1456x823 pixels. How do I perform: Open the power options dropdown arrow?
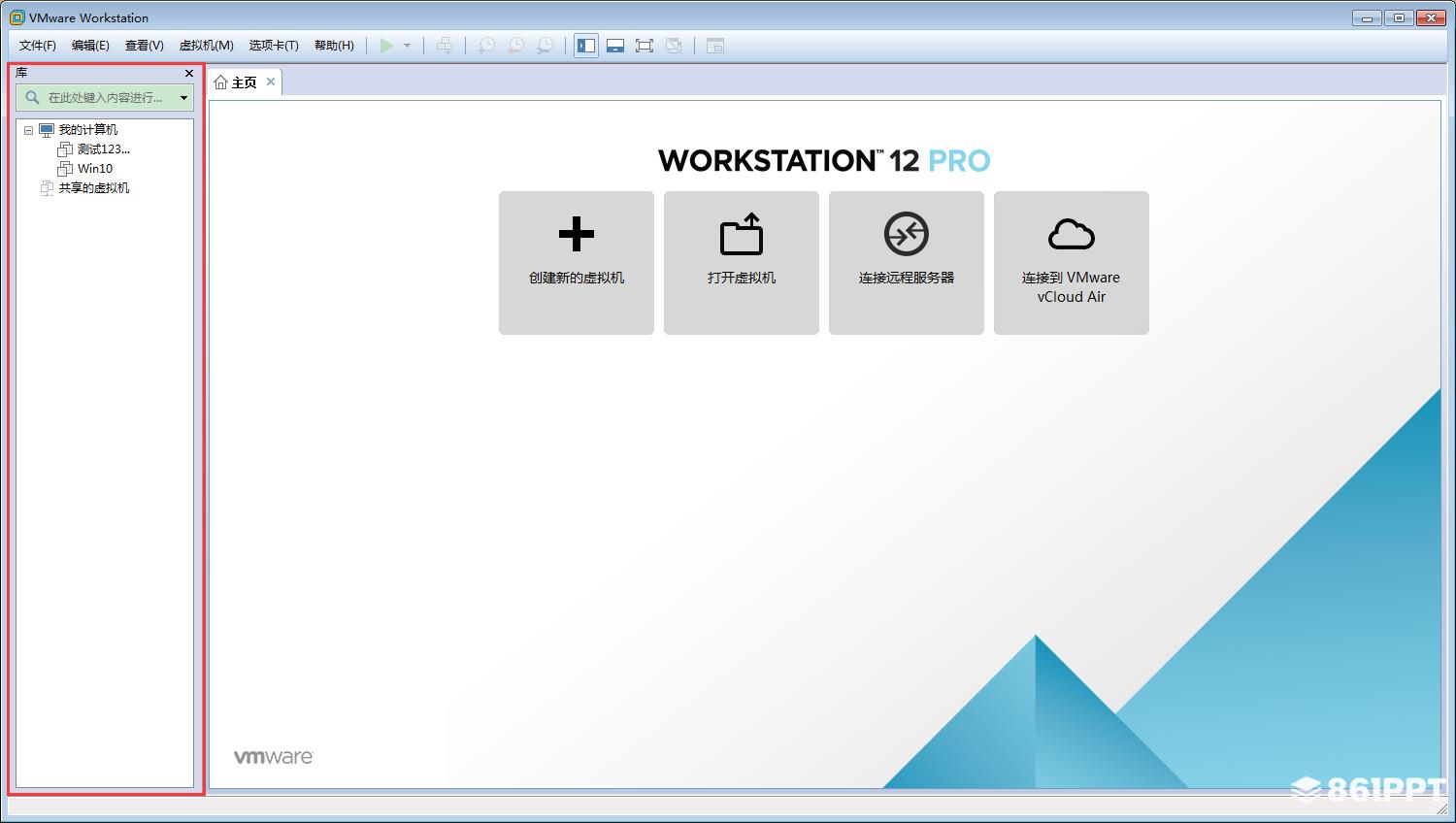click(407, 46)
